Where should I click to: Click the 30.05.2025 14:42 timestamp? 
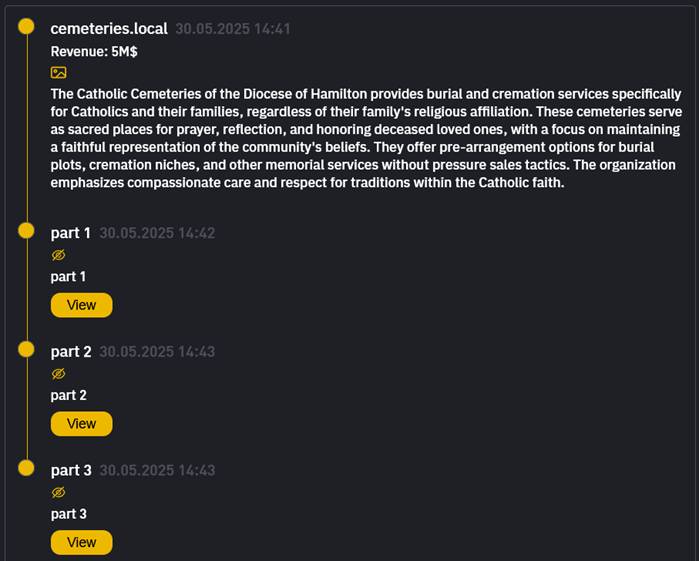tap(157, 233)
